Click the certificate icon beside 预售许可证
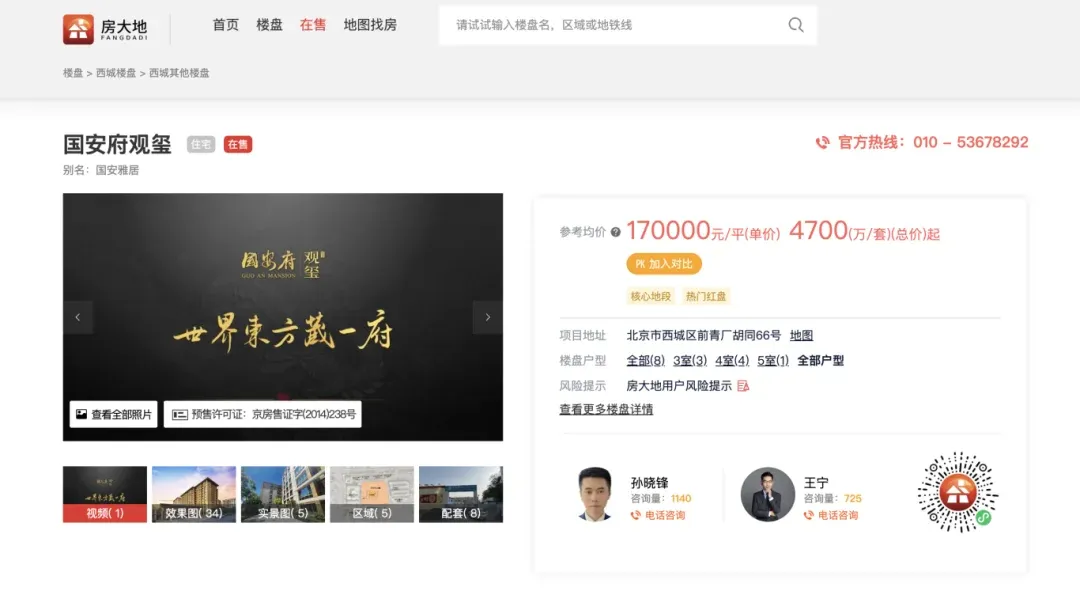1080x610 pixels. click(x=182, y=413)
